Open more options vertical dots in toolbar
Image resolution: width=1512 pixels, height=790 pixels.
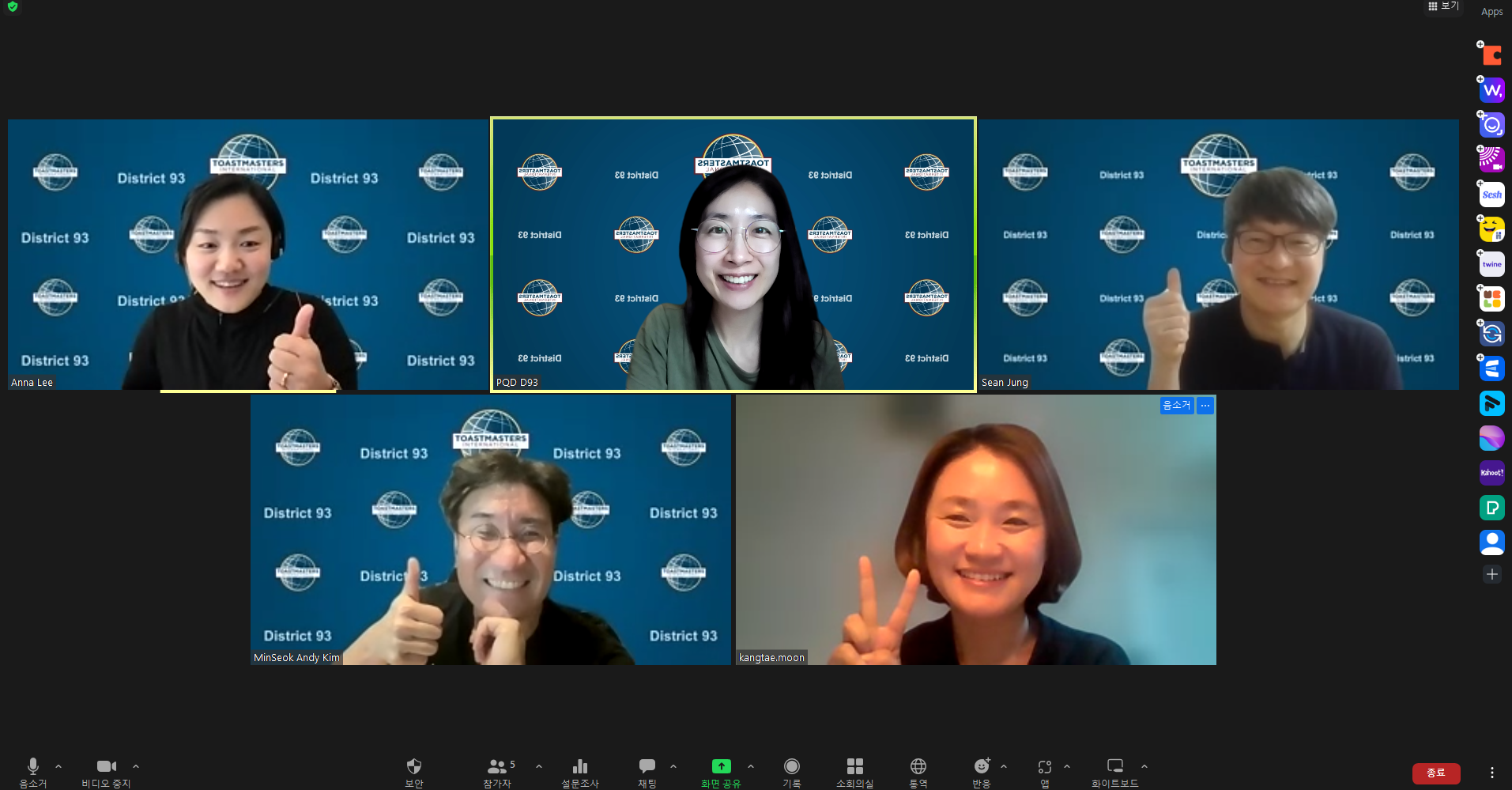click(x=1491, y=773)
